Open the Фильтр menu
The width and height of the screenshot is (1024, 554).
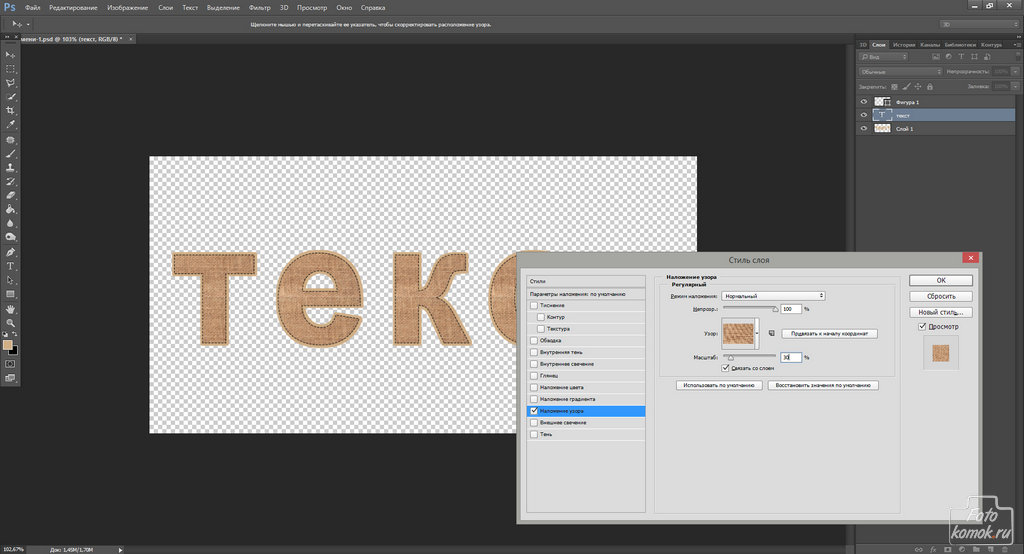click(259, 7)
